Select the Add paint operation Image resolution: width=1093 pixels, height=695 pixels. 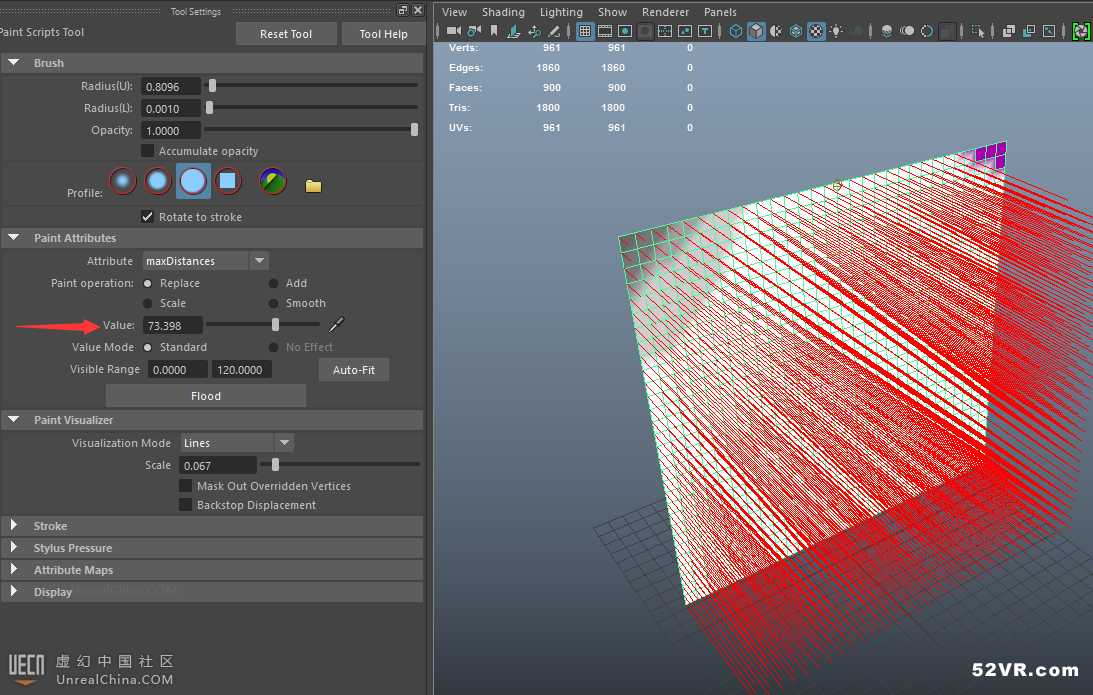[273, 283]
